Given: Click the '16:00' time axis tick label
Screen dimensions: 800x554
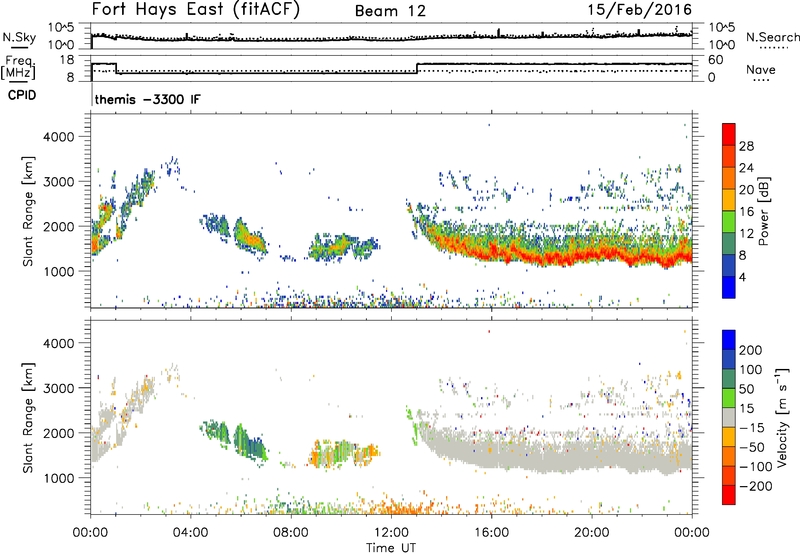Looking at the screenshot, I should tap(491, 533).
